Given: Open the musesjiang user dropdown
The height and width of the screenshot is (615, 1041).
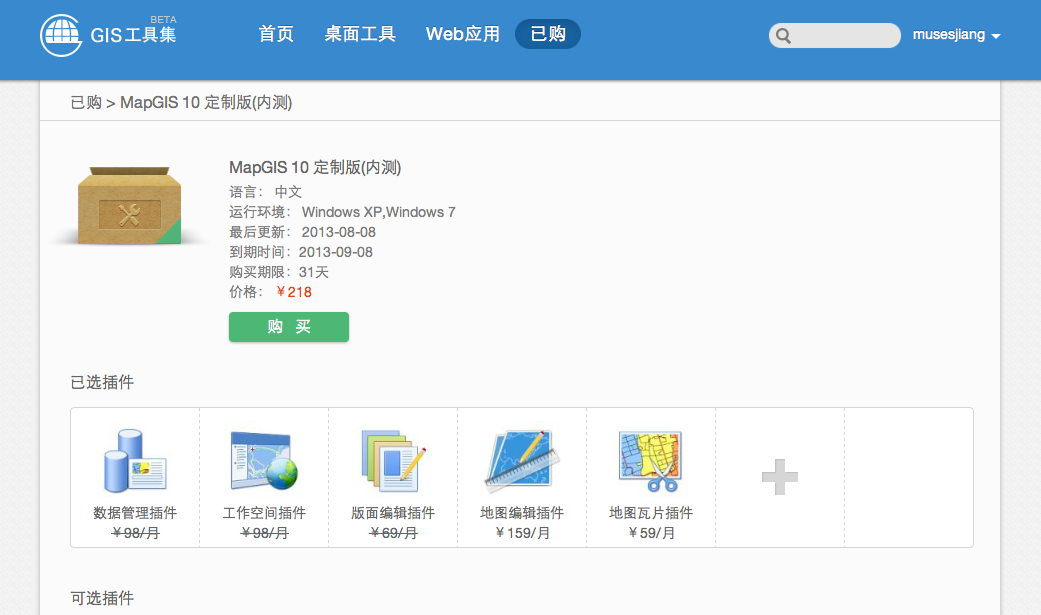Looking at the screenshot, I should tap(956, 35).
